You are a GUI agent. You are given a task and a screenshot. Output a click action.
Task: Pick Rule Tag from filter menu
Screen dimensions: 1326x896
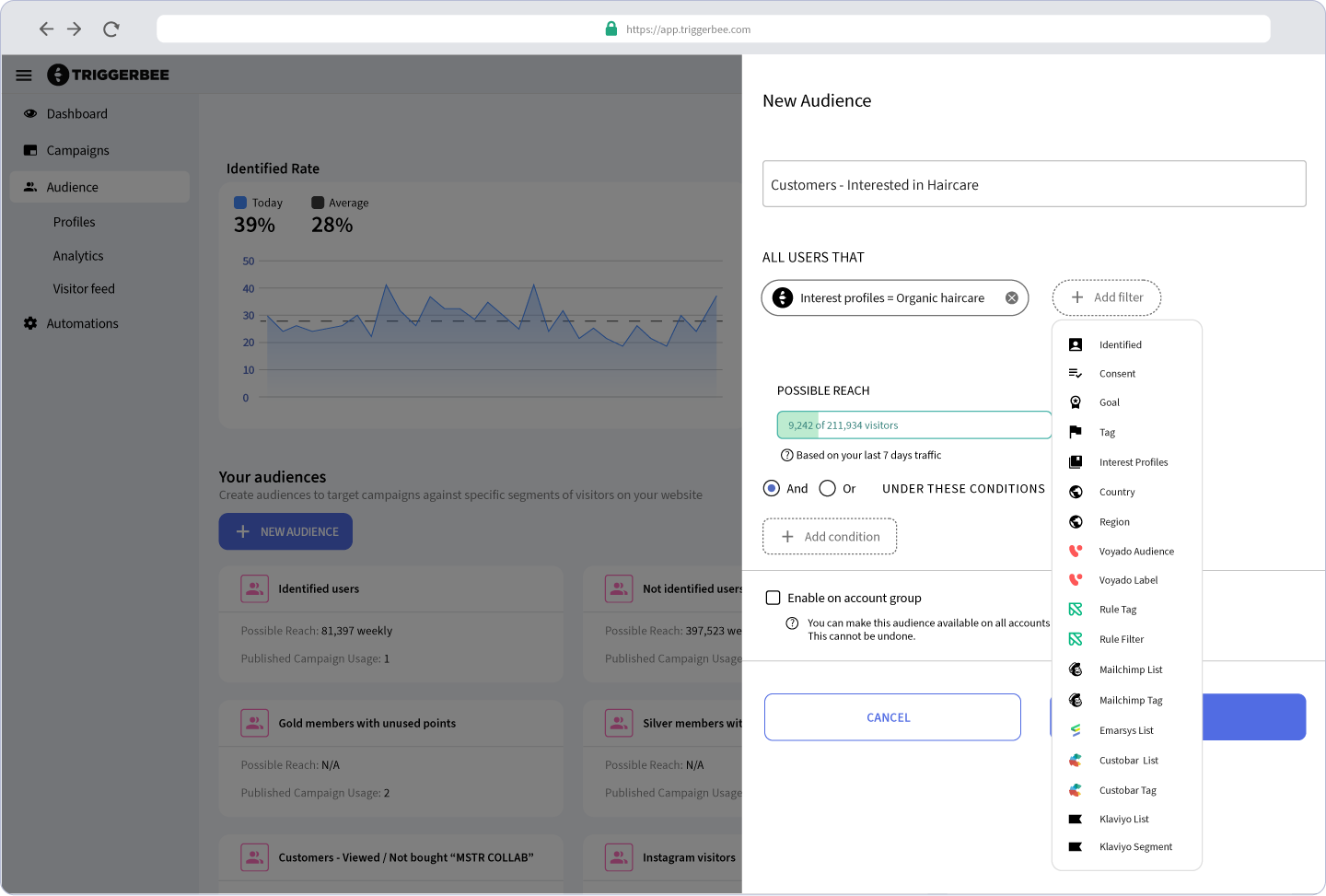pos(1117,610)
